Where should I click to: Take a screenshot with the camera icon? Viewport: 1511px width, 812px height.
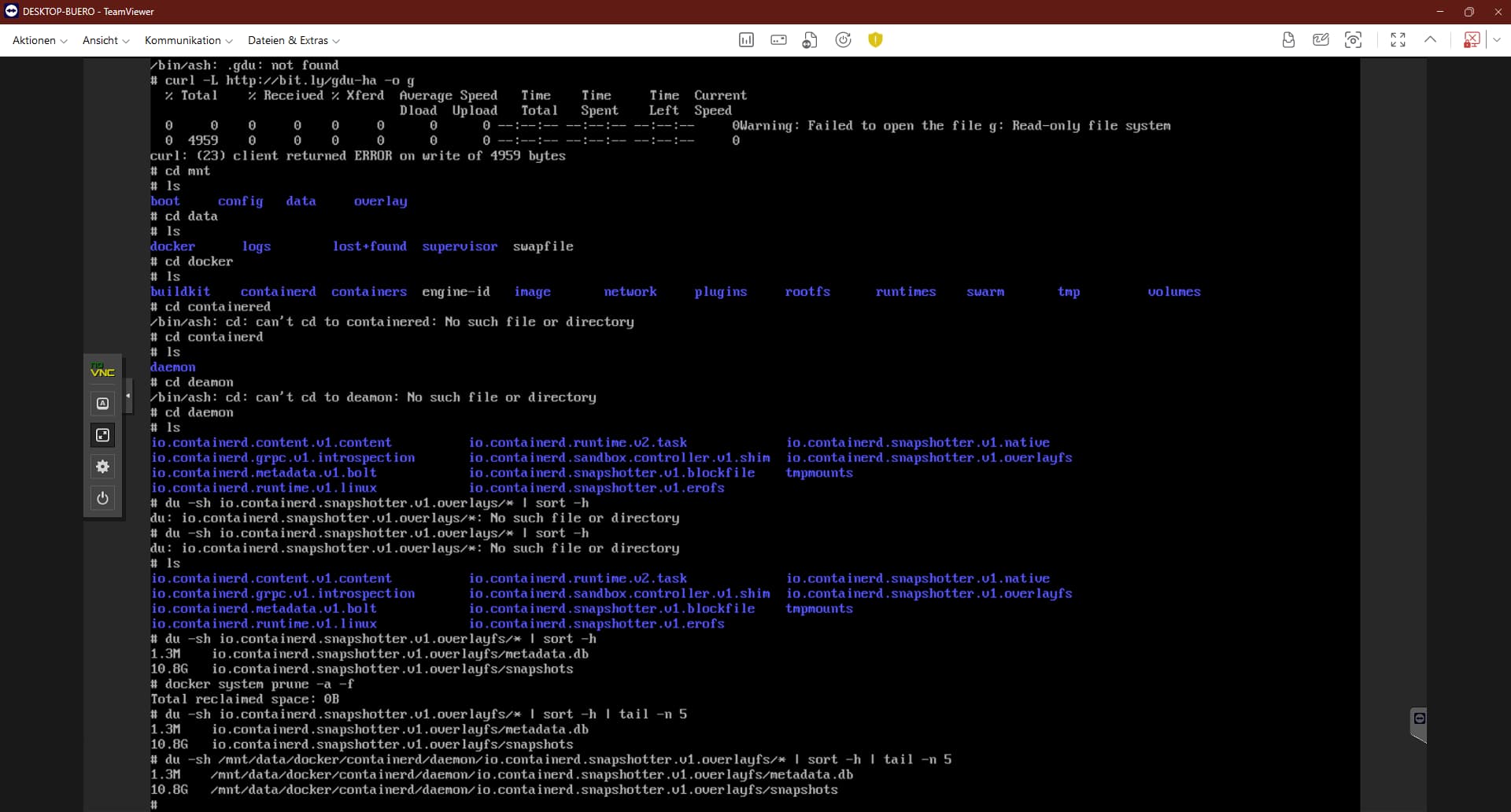[1353, 40]
